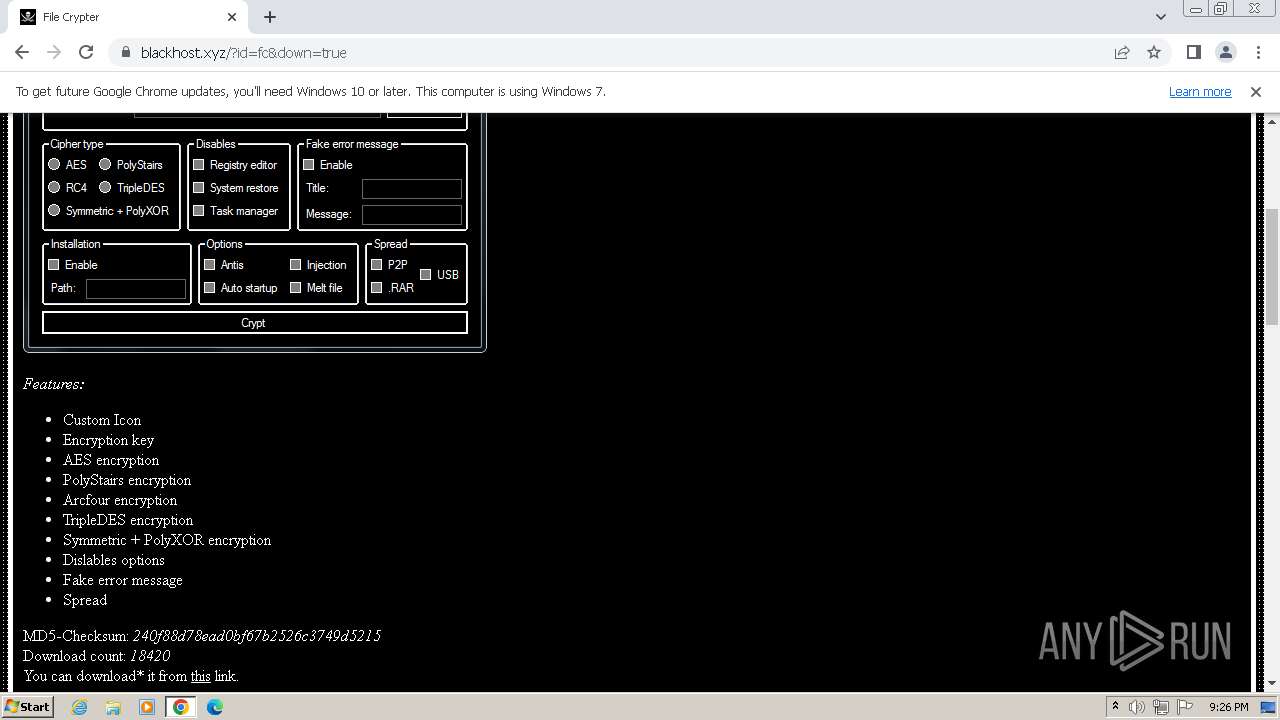Bookmark this page with the star icon
Screen dimensions: 1280x720
tap(1154, 52)
